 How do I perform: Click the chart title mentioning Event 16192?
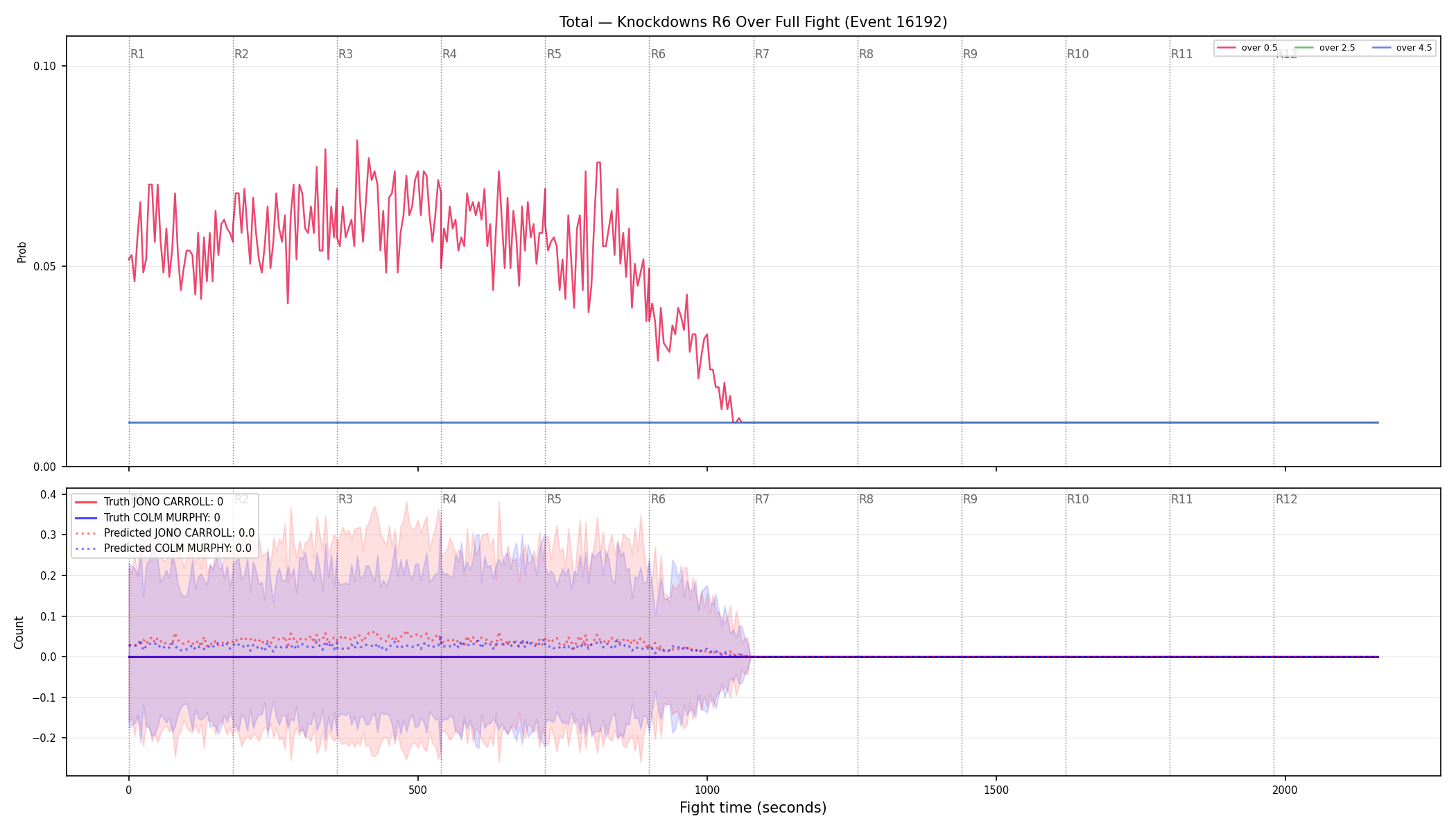[753, 22]
